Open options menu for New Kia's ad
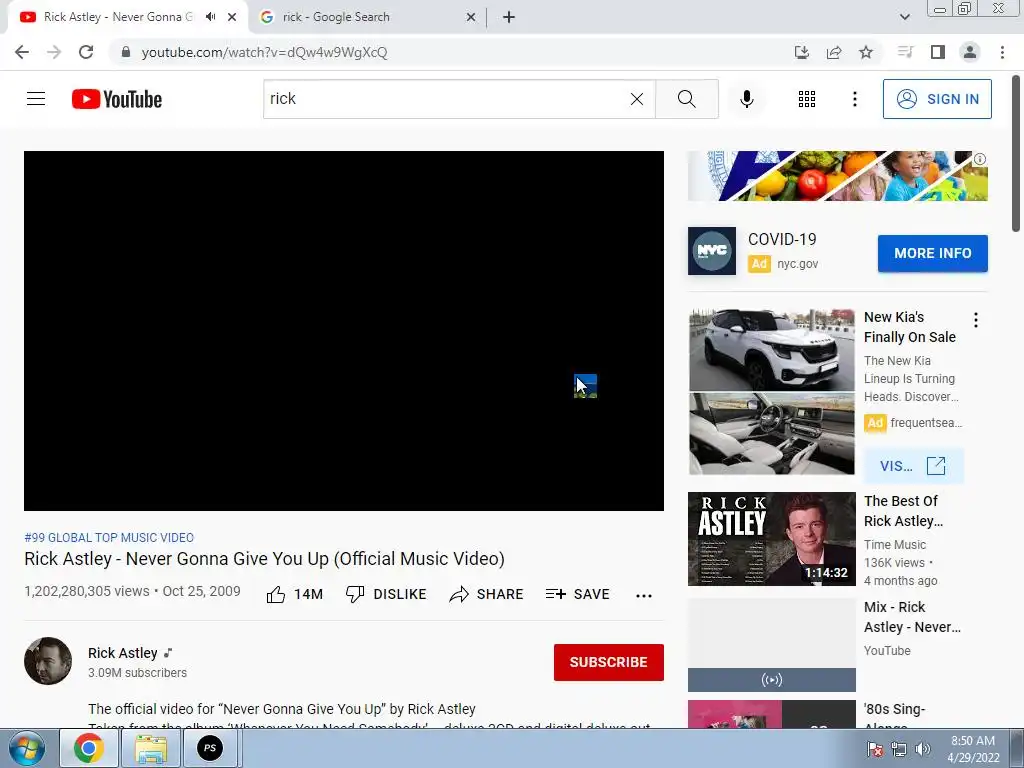Screen dimensions: 1024x768 [976, 320]
